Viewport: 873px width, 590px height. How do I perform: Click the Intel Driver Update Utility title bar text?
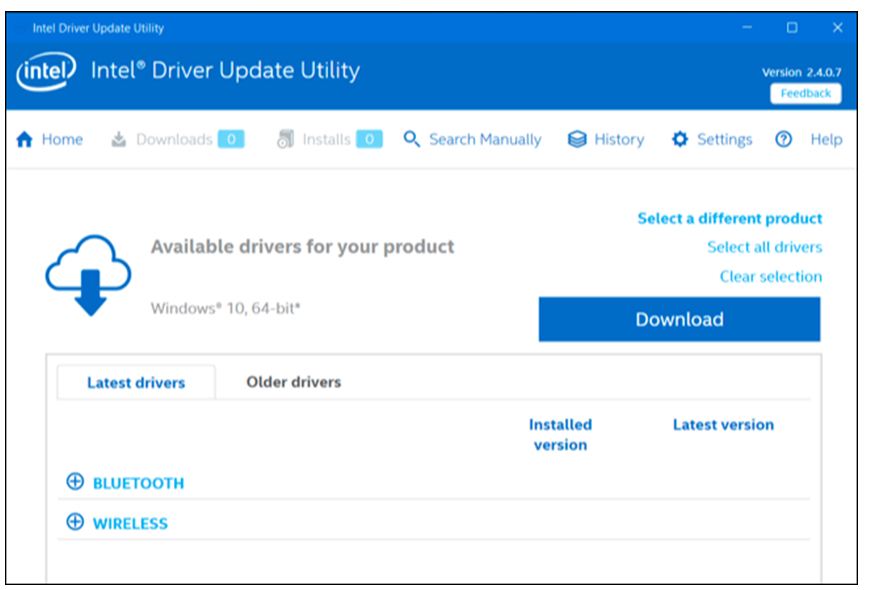[98, 28]
